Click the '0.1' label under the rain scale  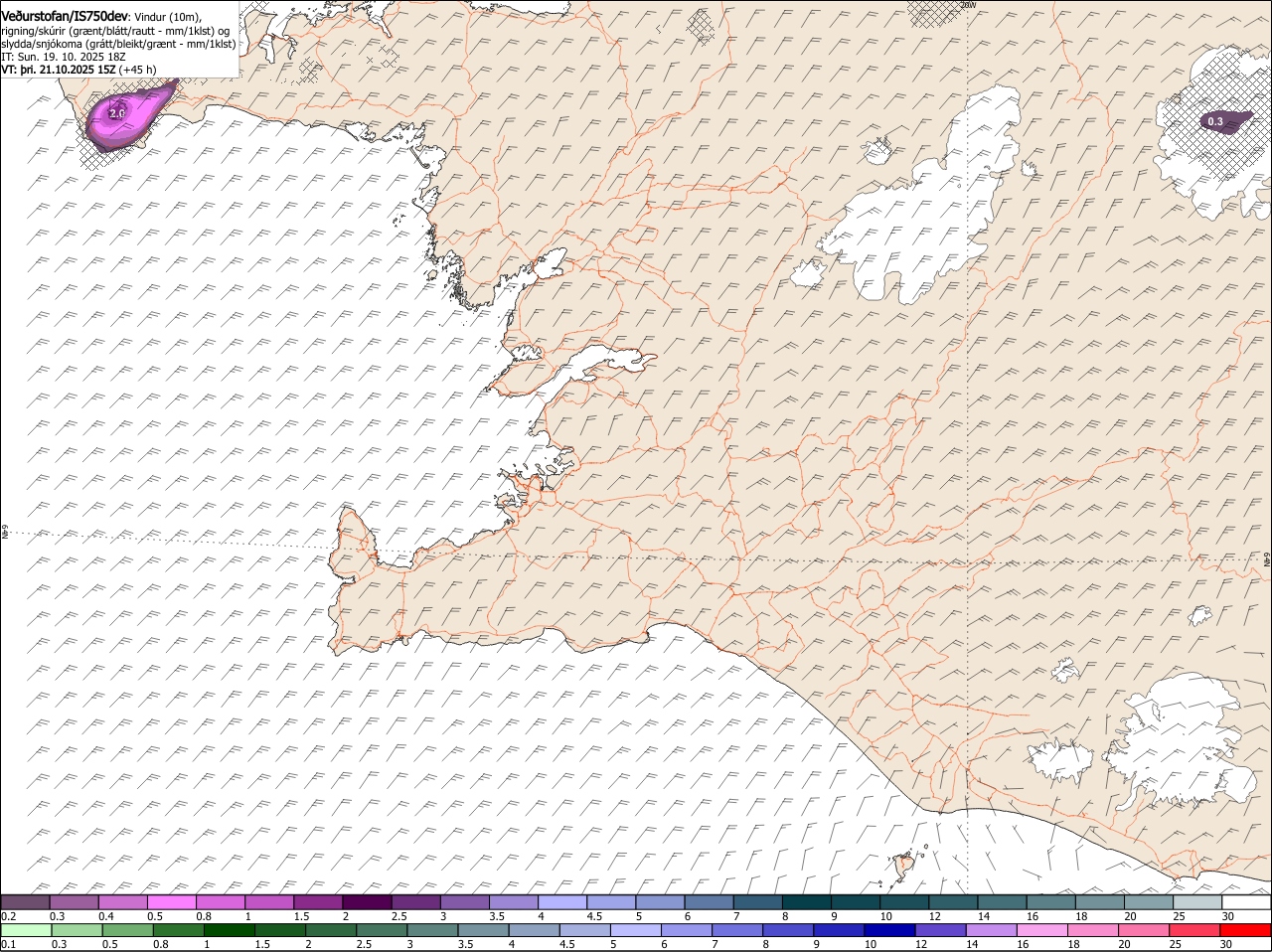pyautogui.click(x=8, y=944)
